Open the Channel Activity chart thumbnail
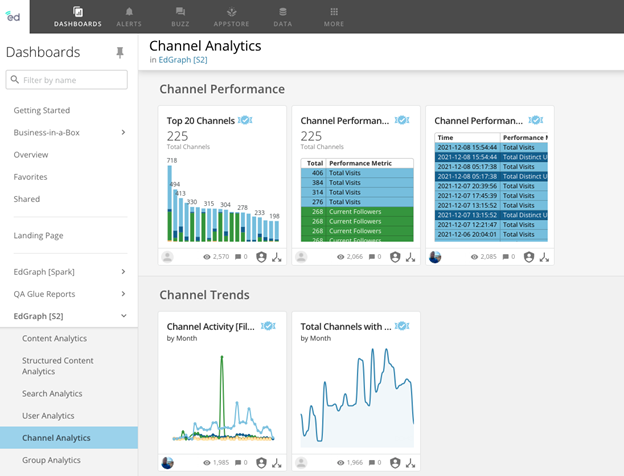 (222, 399)
